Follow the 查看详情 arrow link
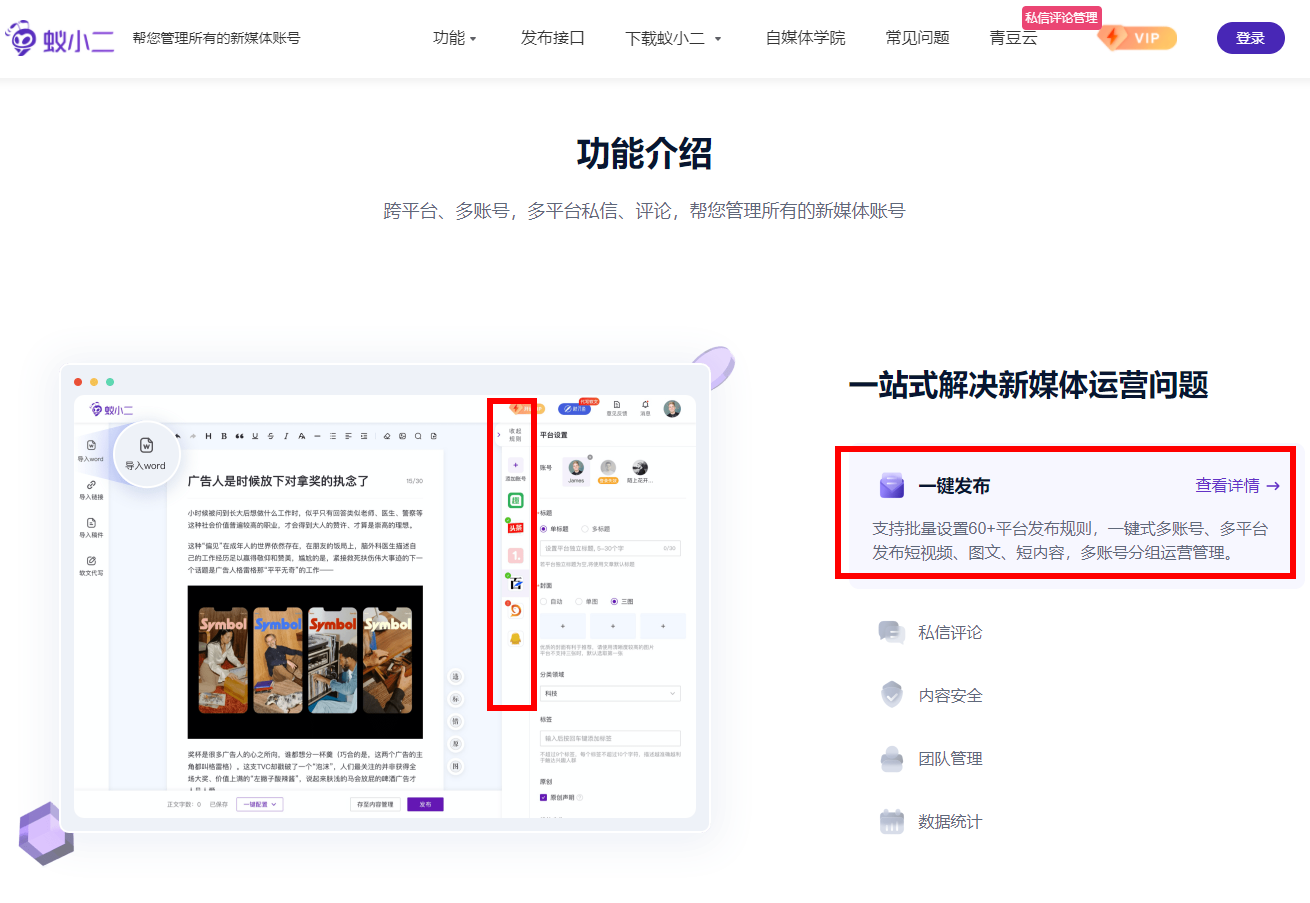Screen dimensions: 1310x903 pos(1237,486)
